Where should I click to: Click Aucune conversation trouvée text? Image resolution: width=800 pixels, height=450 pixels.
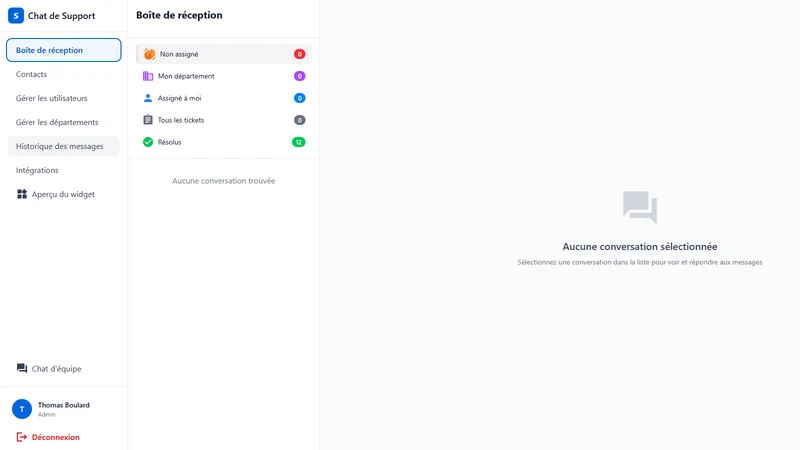[x=223, y=181]
